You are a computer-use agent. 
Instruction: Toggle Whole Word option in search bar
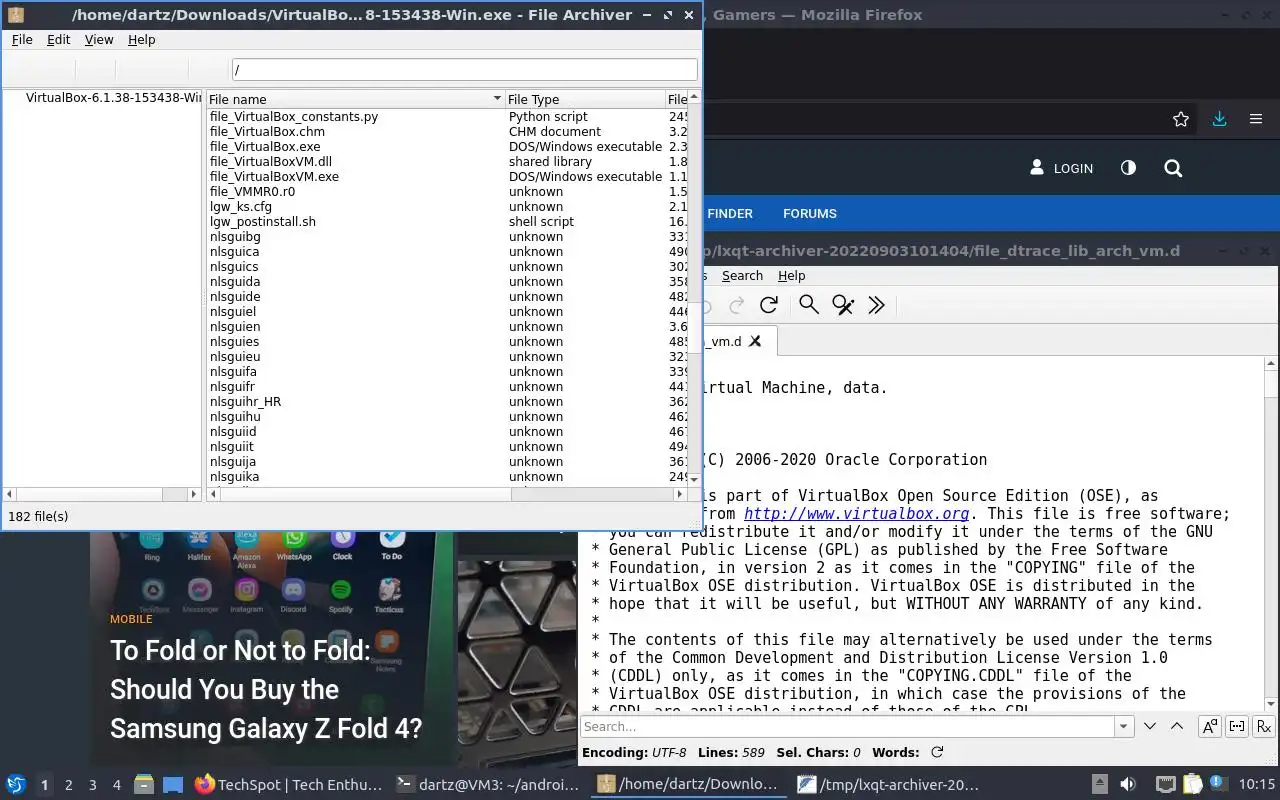pos(1236,727)
